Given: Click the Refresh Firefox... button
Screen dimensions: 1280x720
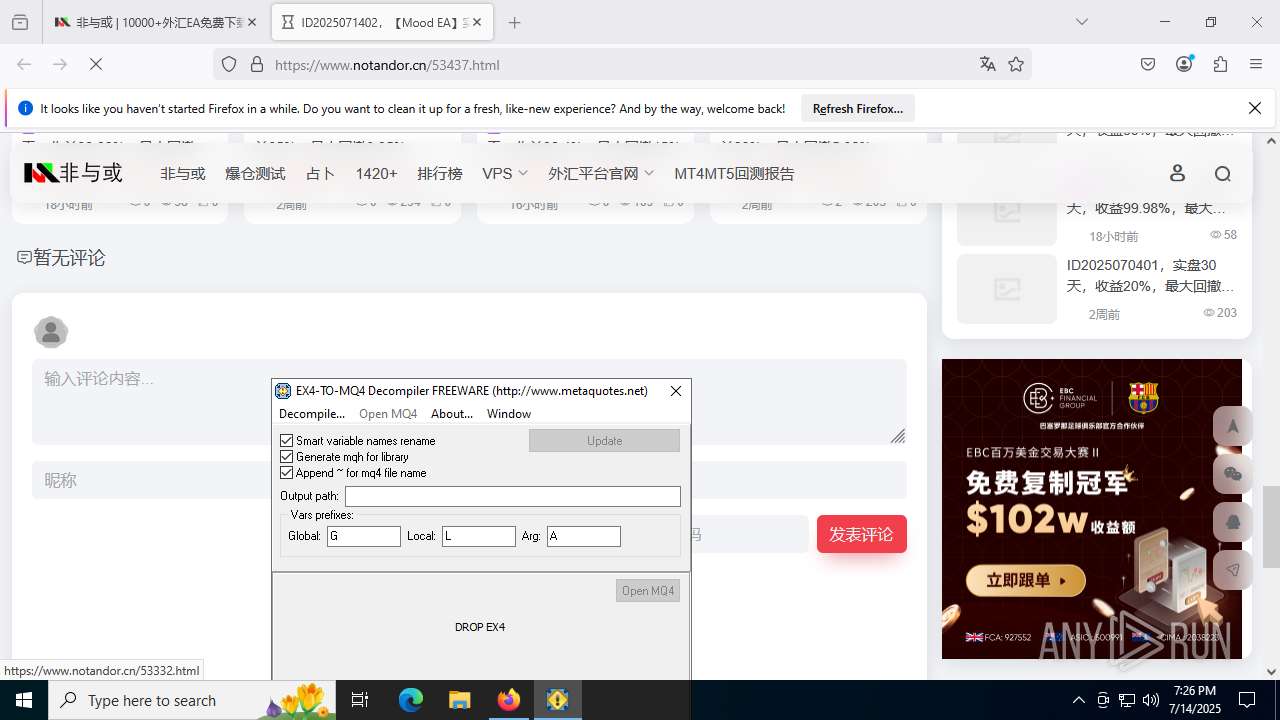Looking at the screenshot, I should pos(858,108).
